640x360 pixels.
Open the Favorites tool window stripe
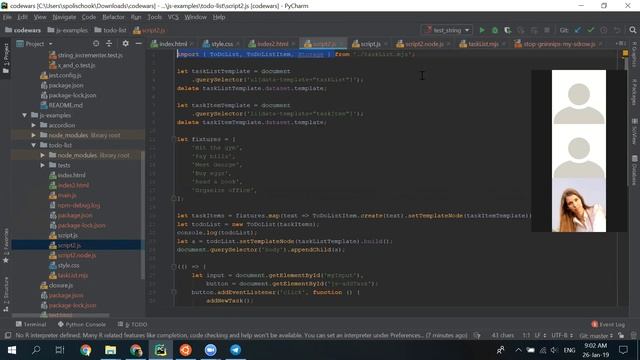pyautogui.click(x=6, y=246)
